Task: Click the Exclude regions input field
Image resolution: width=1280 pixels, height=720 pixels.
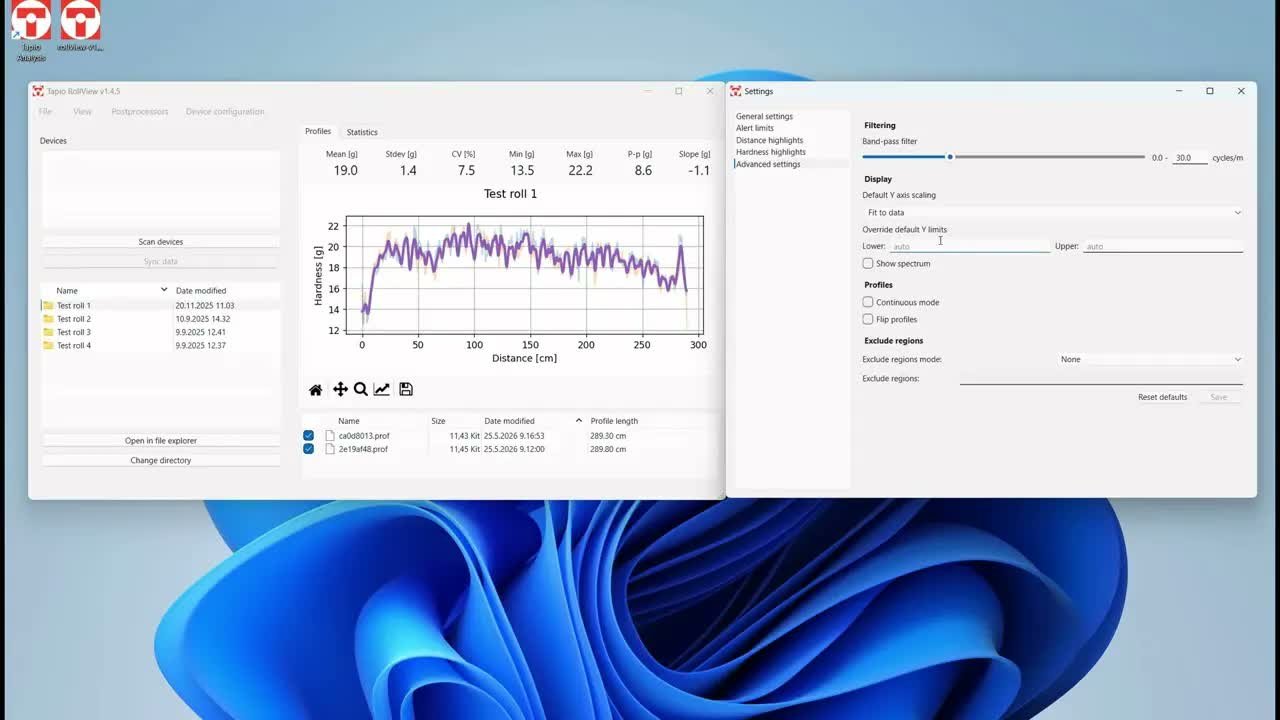Action: click(x=1101, y=379)
